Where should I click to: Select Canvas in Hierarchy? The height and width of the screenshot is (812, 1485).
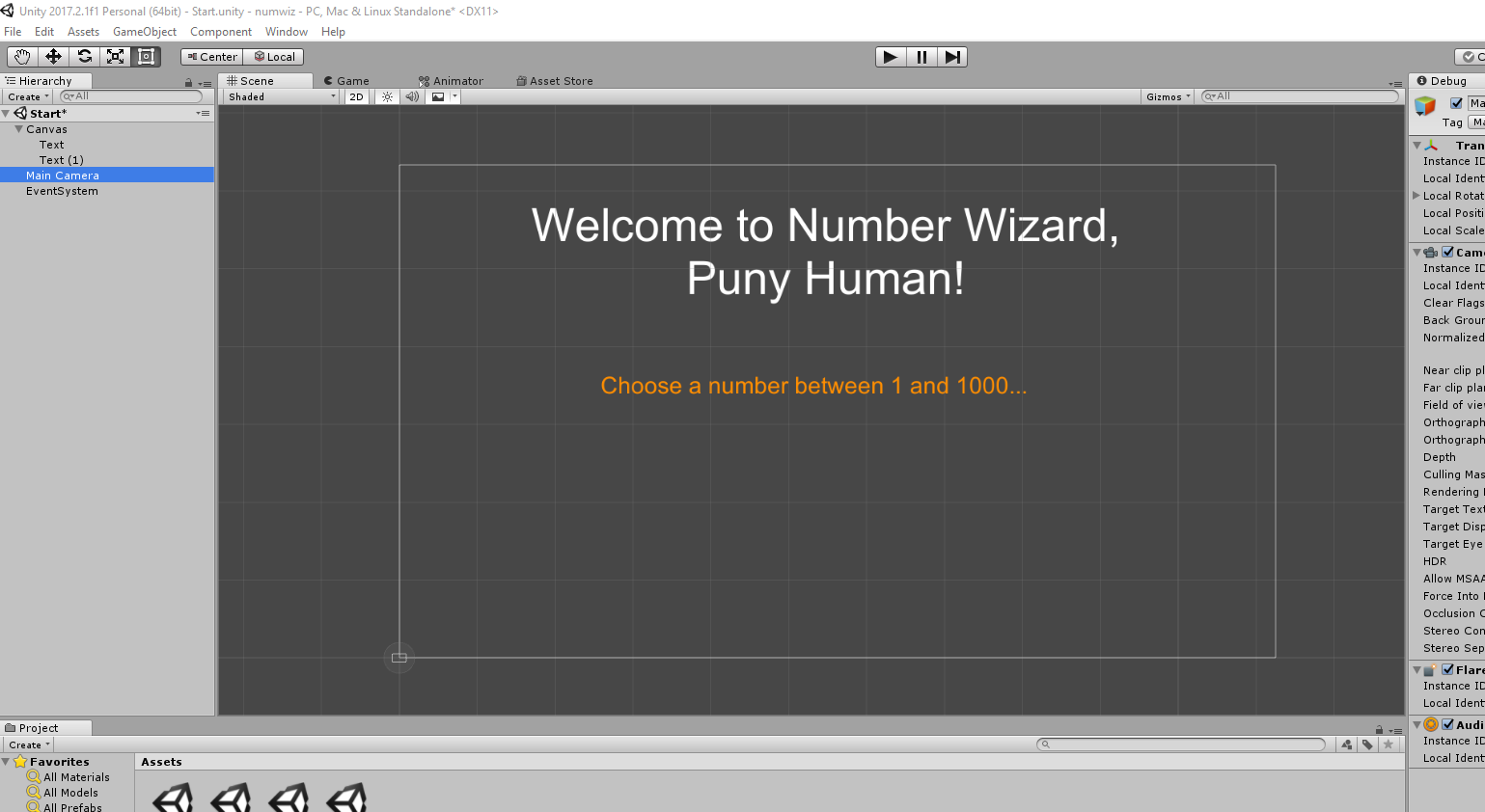tap(46, 129)
